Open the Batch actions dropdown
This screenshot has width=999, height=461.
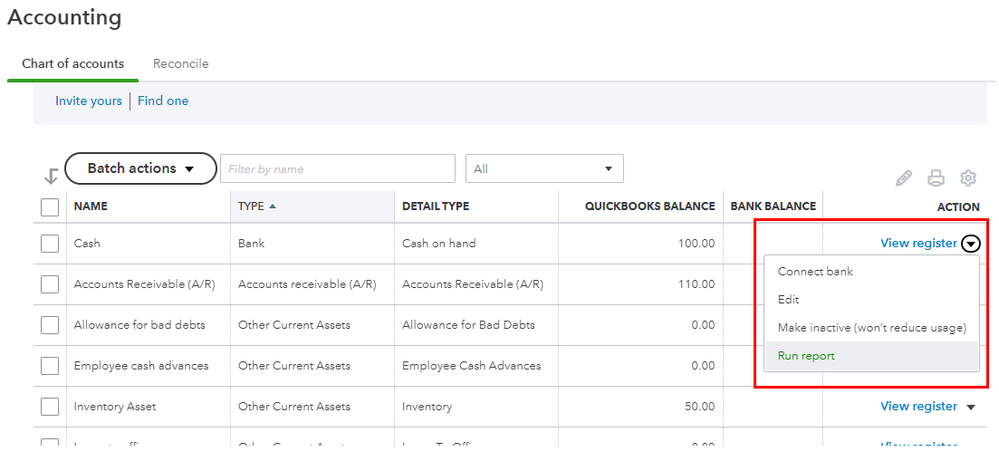140,169
